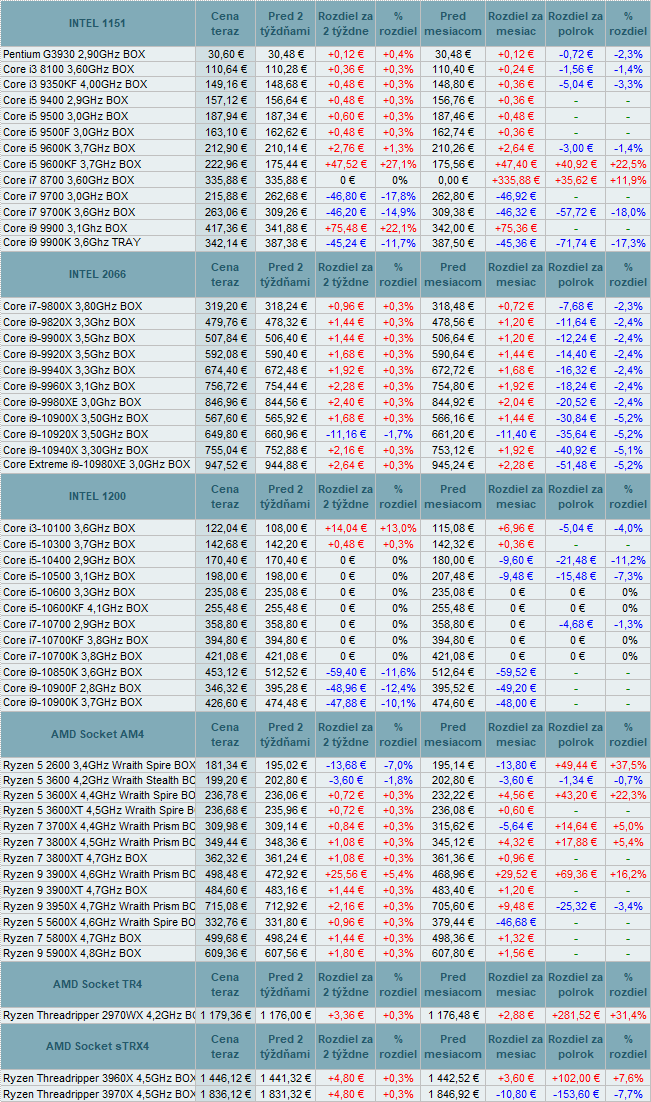Click Core i9-9920X 3,5Ghz BOX
This screenshot has width=651, height=1102.
(69, 354)
